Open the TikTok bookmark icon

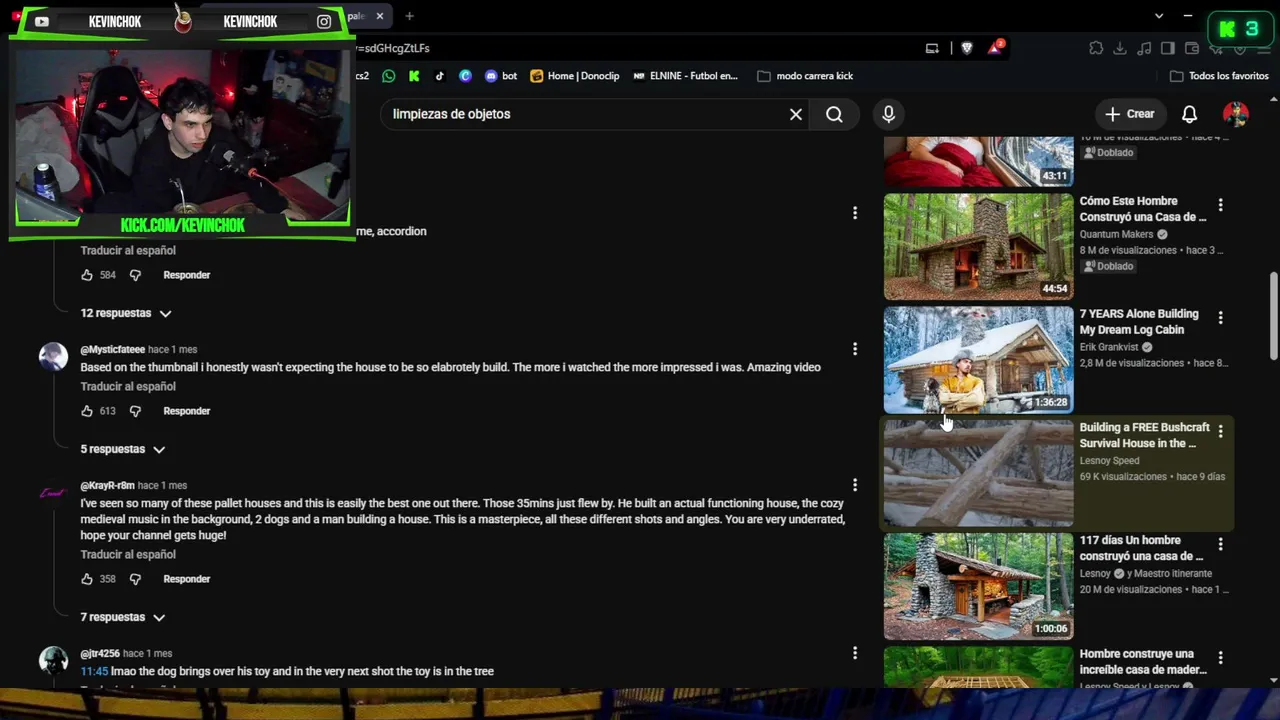(440, 76)
